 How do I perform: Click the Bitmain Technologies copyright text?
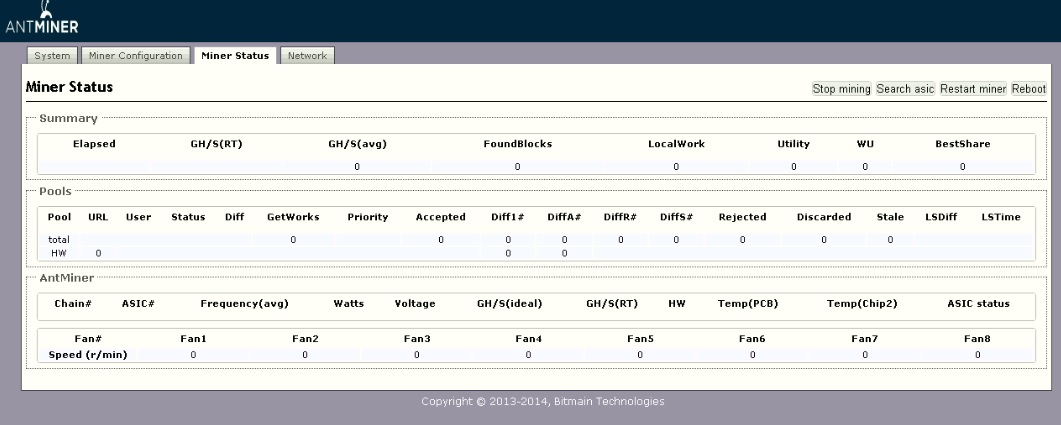tap(543, 401)
